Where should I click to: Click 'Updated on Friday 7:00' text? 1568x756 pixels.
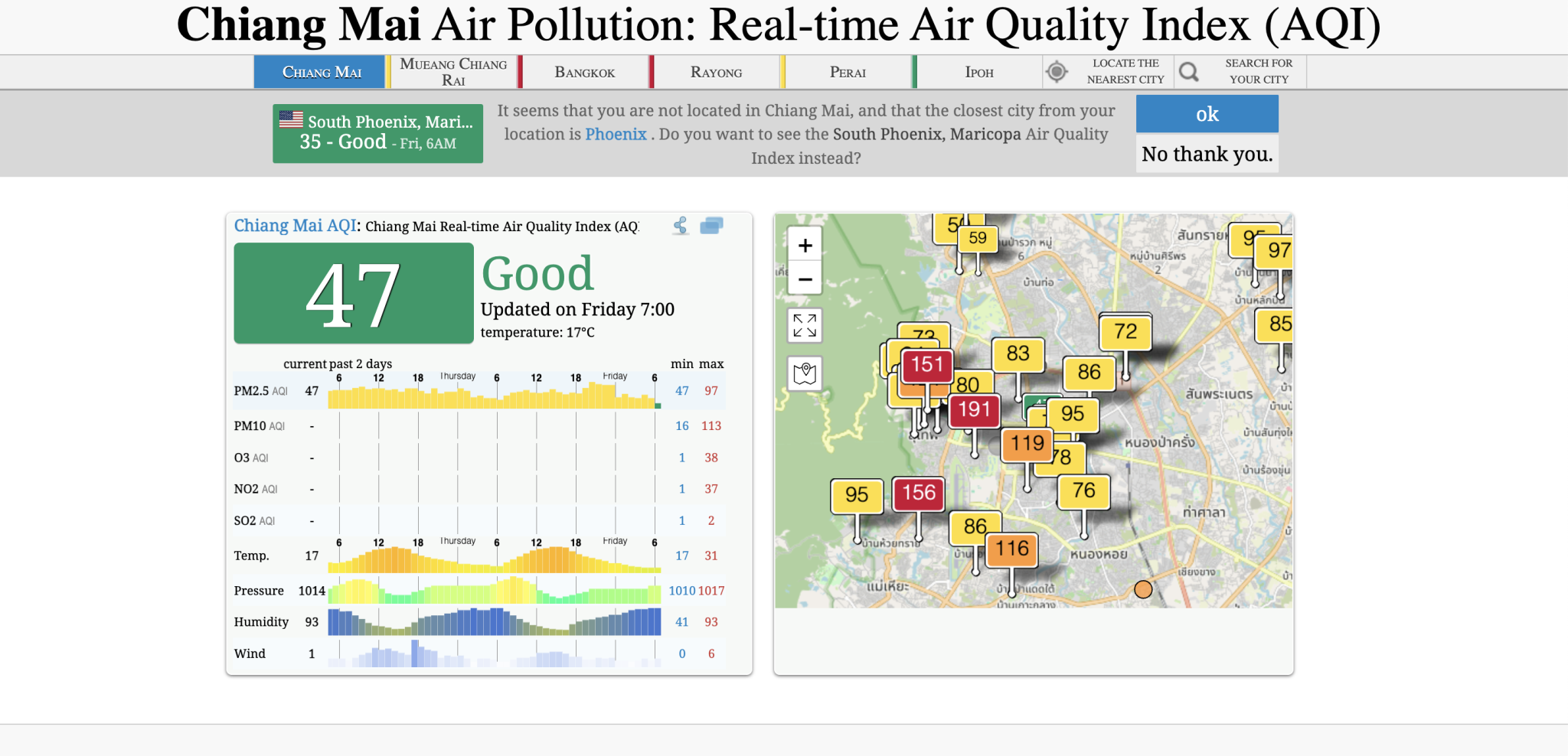(x=577, y=310)
